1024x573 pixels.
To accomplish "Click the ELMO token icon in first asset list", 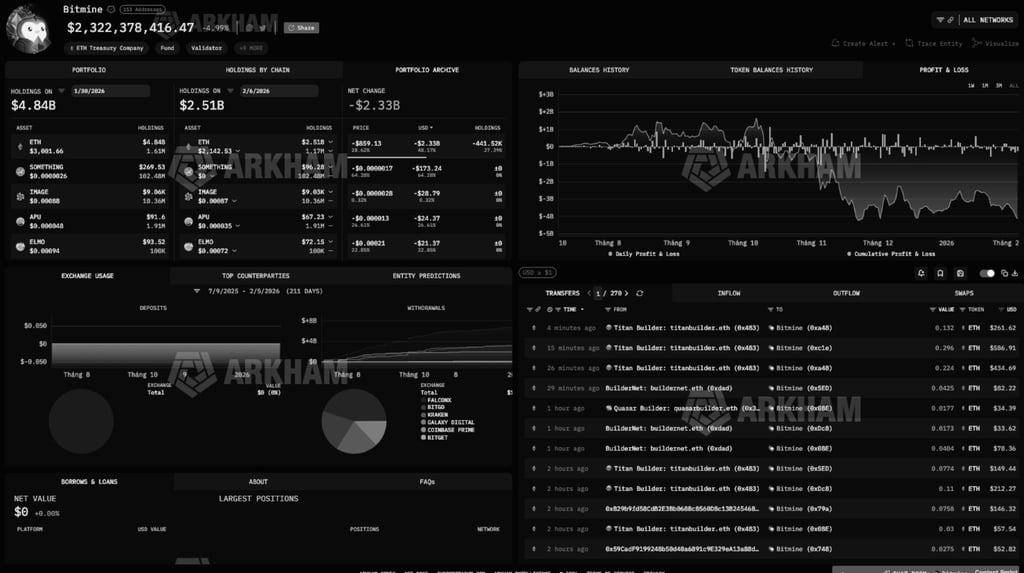I will click(x=20, y=246).
